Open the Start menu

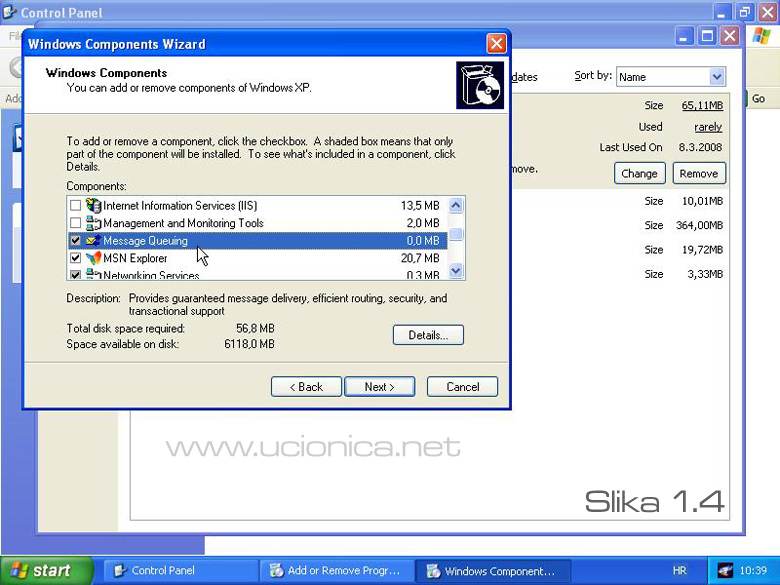pyautogui.click(x=46, y=570)
